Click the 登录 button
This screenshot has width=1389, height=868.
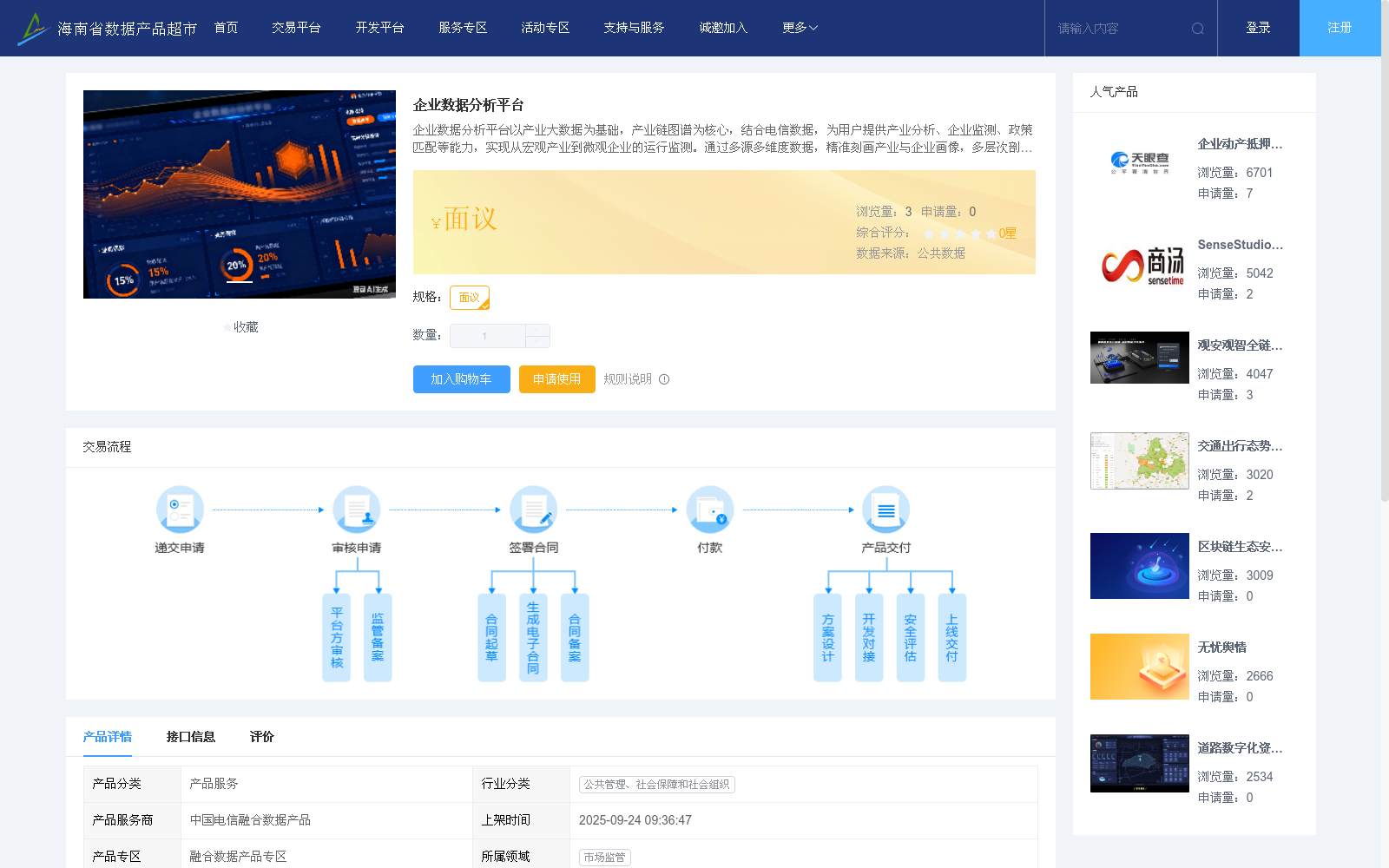click(x=1259, y=28)
